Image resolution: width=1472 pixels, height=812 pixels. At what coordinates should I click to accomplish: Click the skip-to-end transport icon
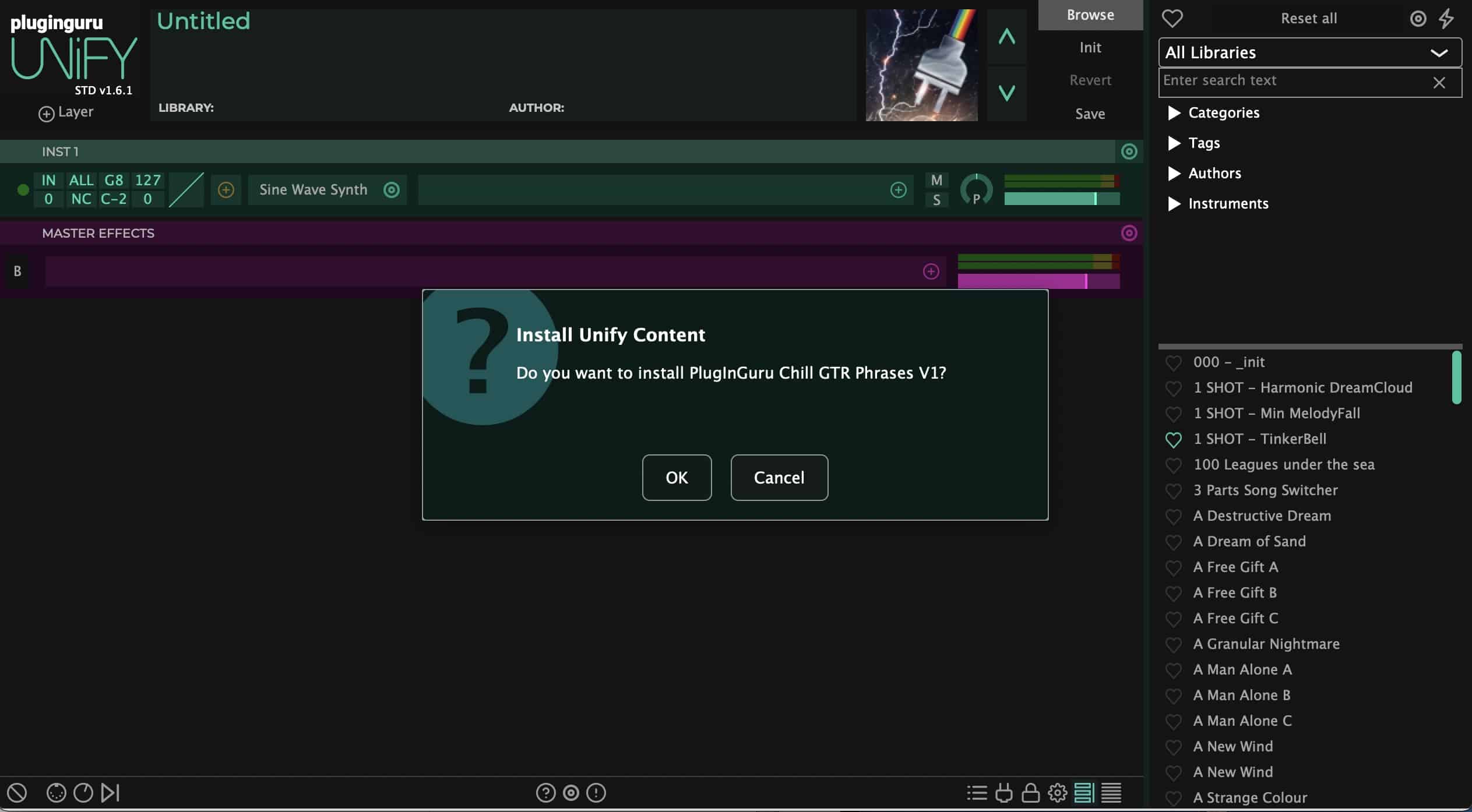110,793
